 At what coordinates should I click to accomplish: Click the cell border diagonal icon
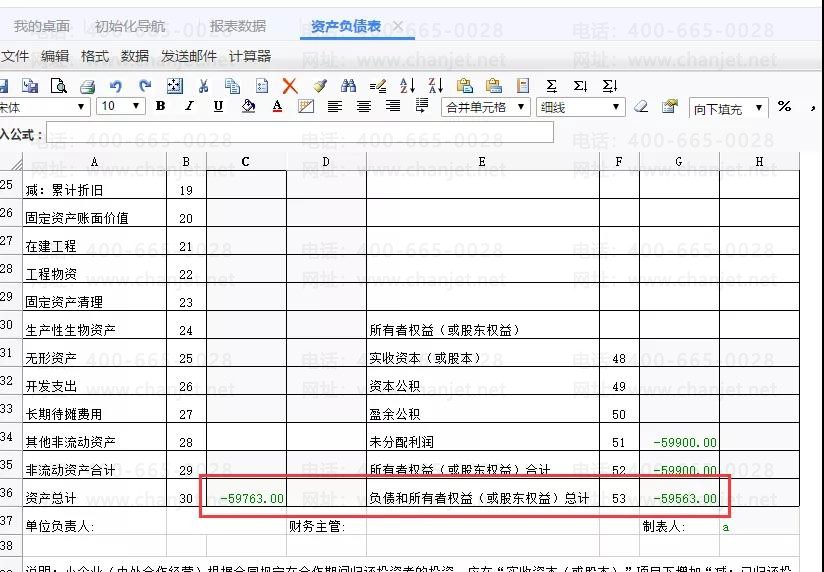(x=306, y=106)
